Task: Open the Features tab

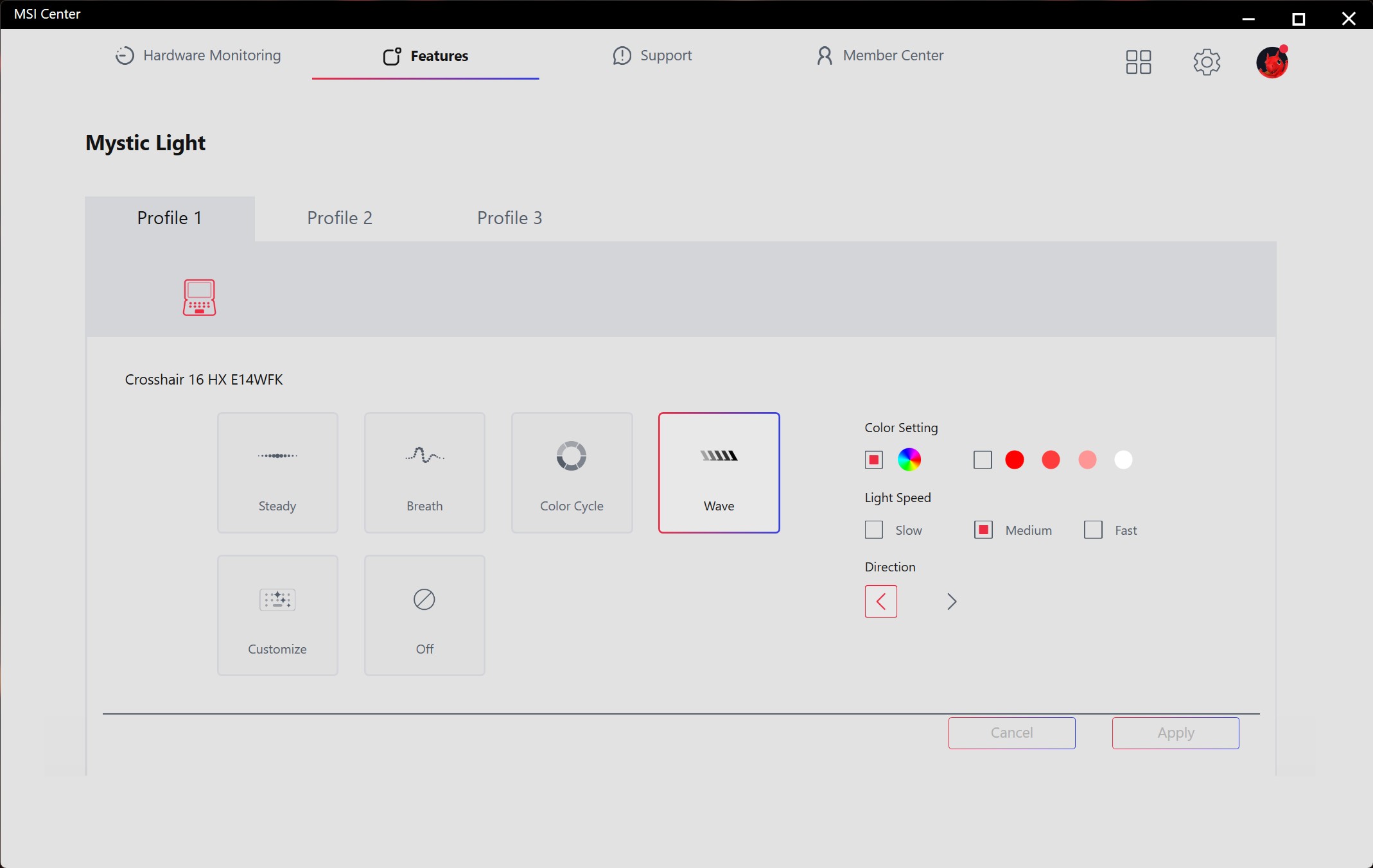Action: (x=425, y=56)
